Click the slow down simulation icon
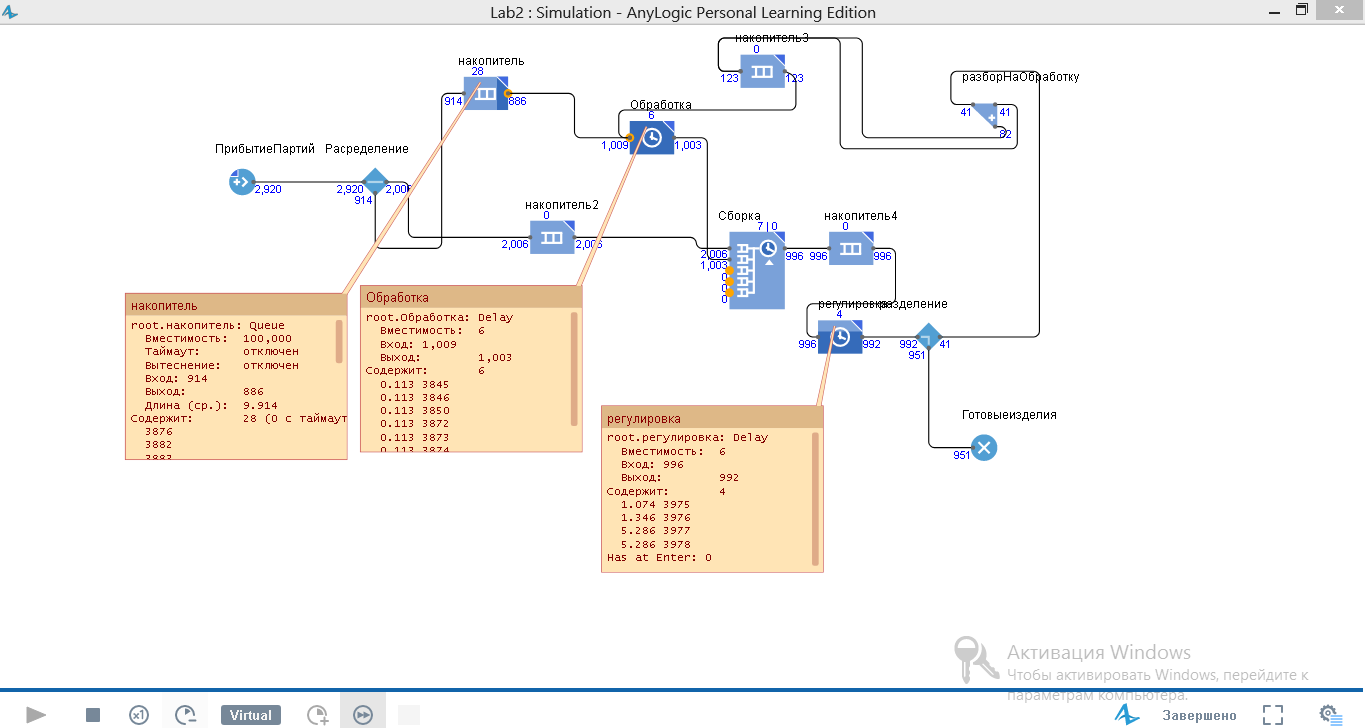Image resolution: width=1365 pixels, height=728 pixels. pos(186,715)
